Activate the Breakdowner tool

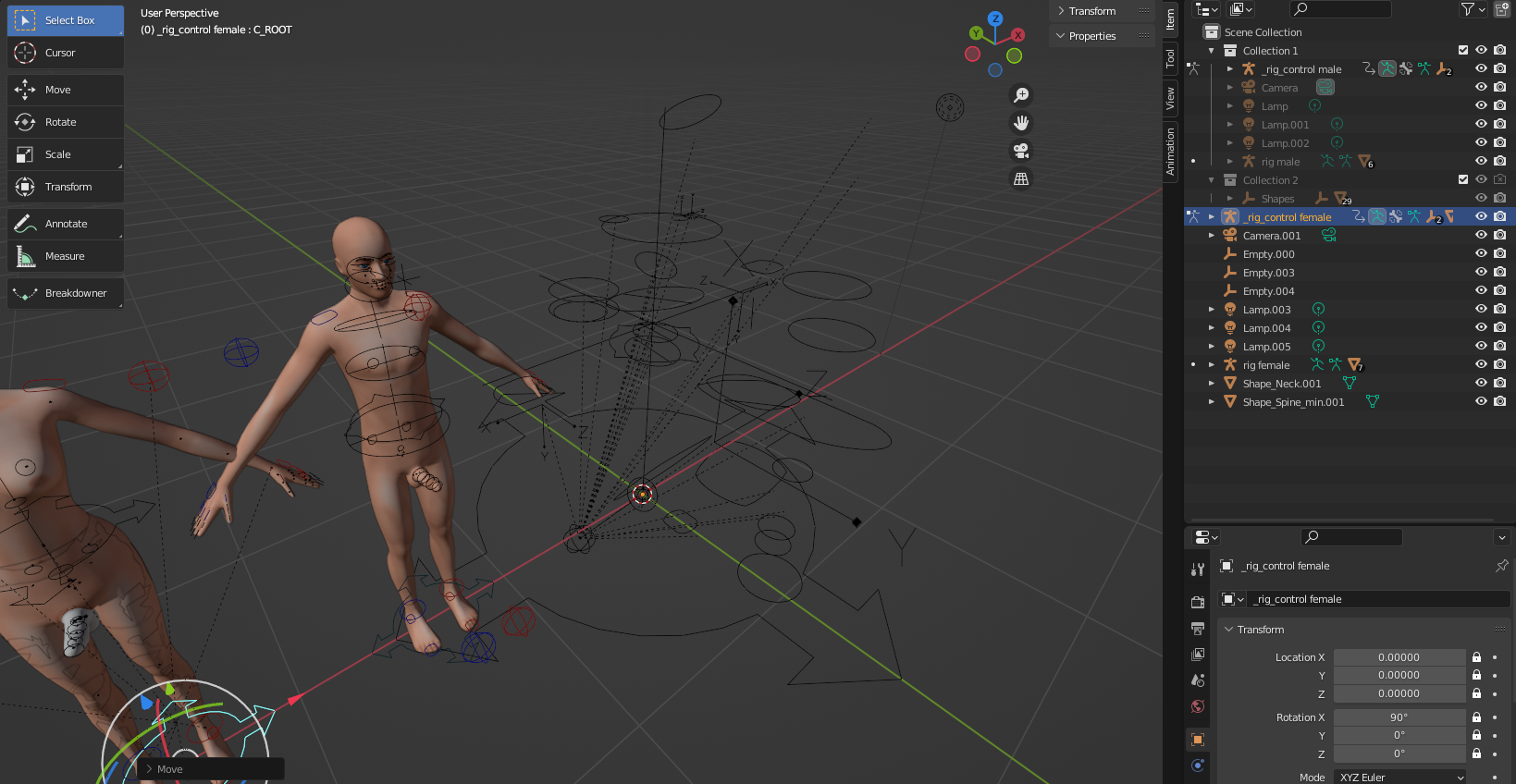pos(65,293)
